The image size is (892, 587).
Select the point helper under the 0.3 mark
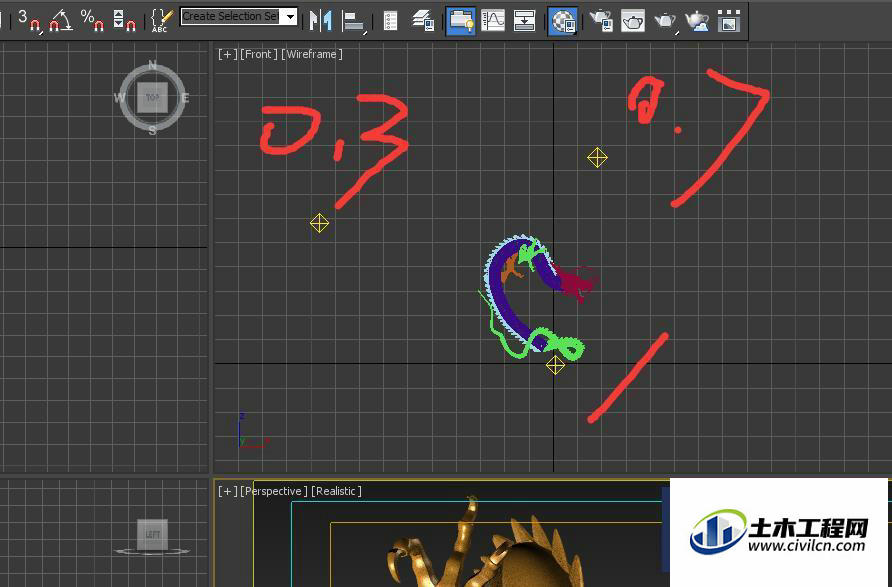coord(319,223)
